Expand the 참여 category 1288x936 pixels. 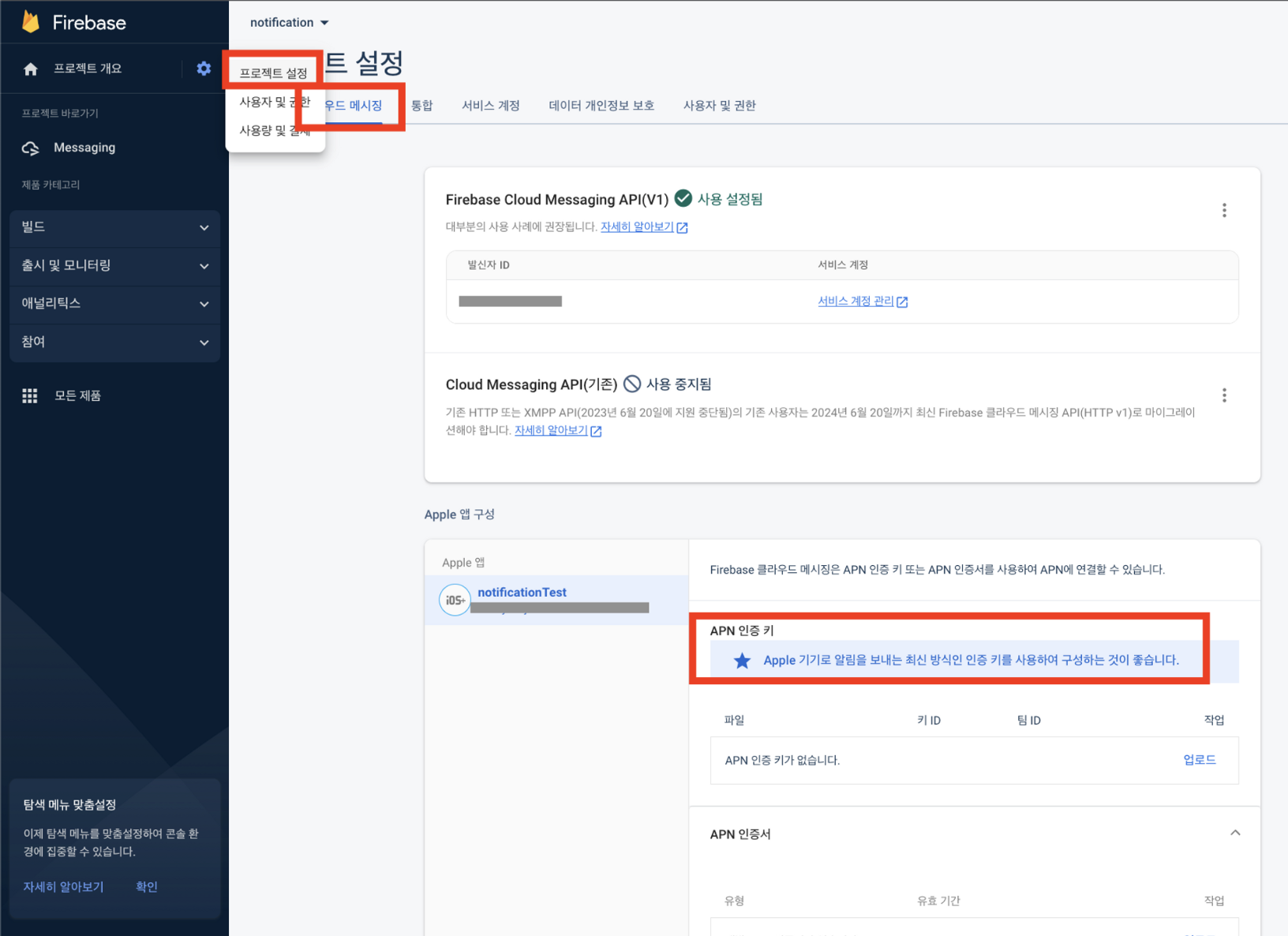click(114, 343)
